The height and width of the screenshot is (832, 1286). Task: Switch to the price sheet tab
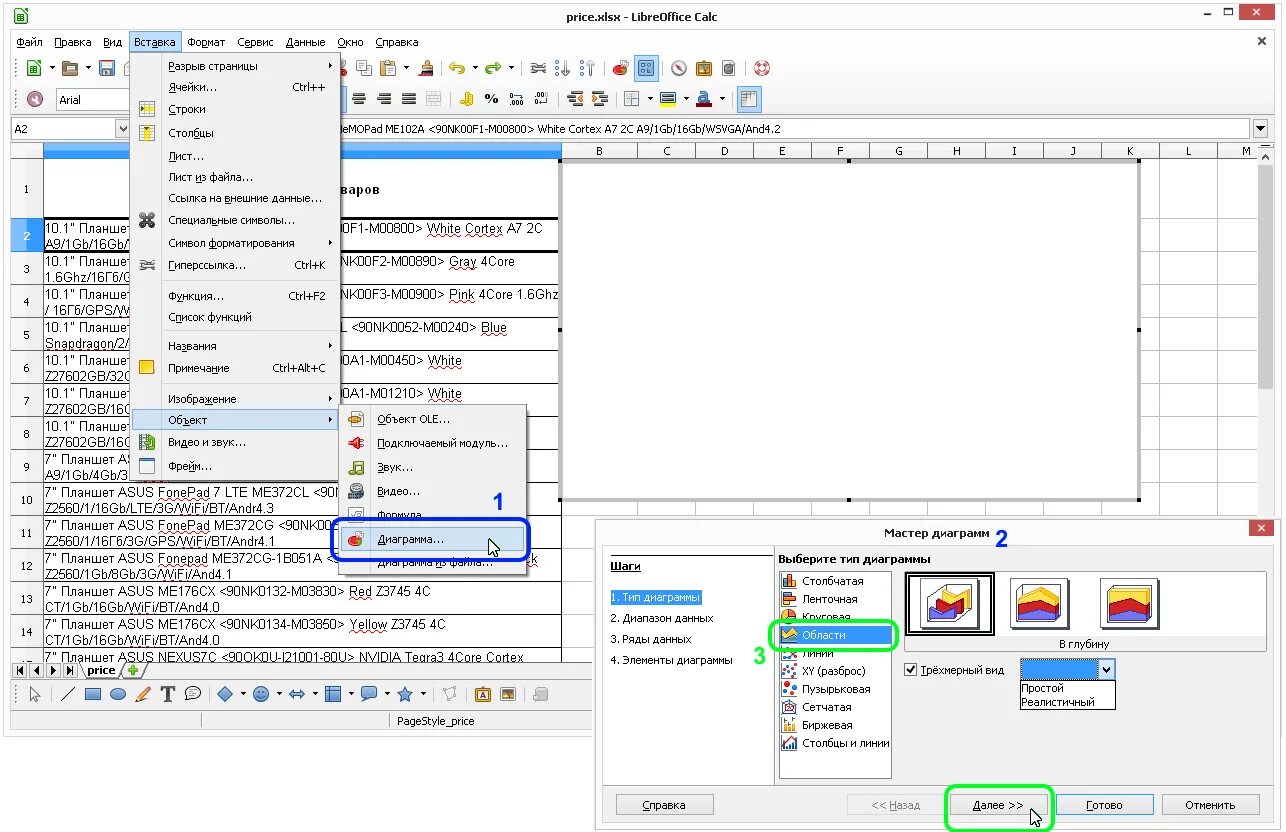click(x=102, y=670)
